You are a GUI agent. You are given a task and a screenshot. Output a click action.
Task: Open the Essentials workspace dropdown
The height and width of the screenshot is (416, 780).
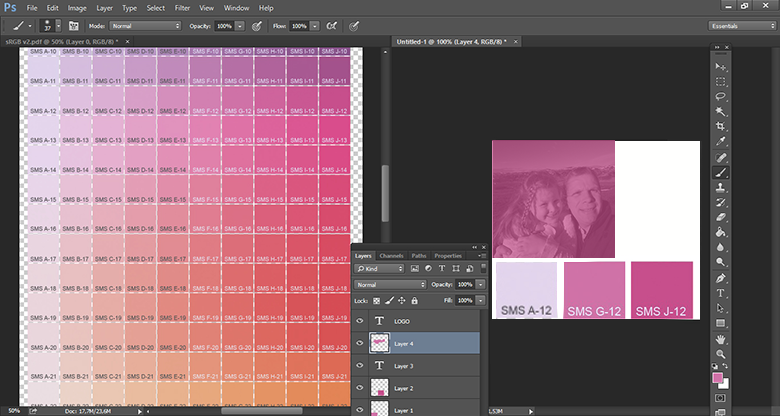(x=741, y=25)
